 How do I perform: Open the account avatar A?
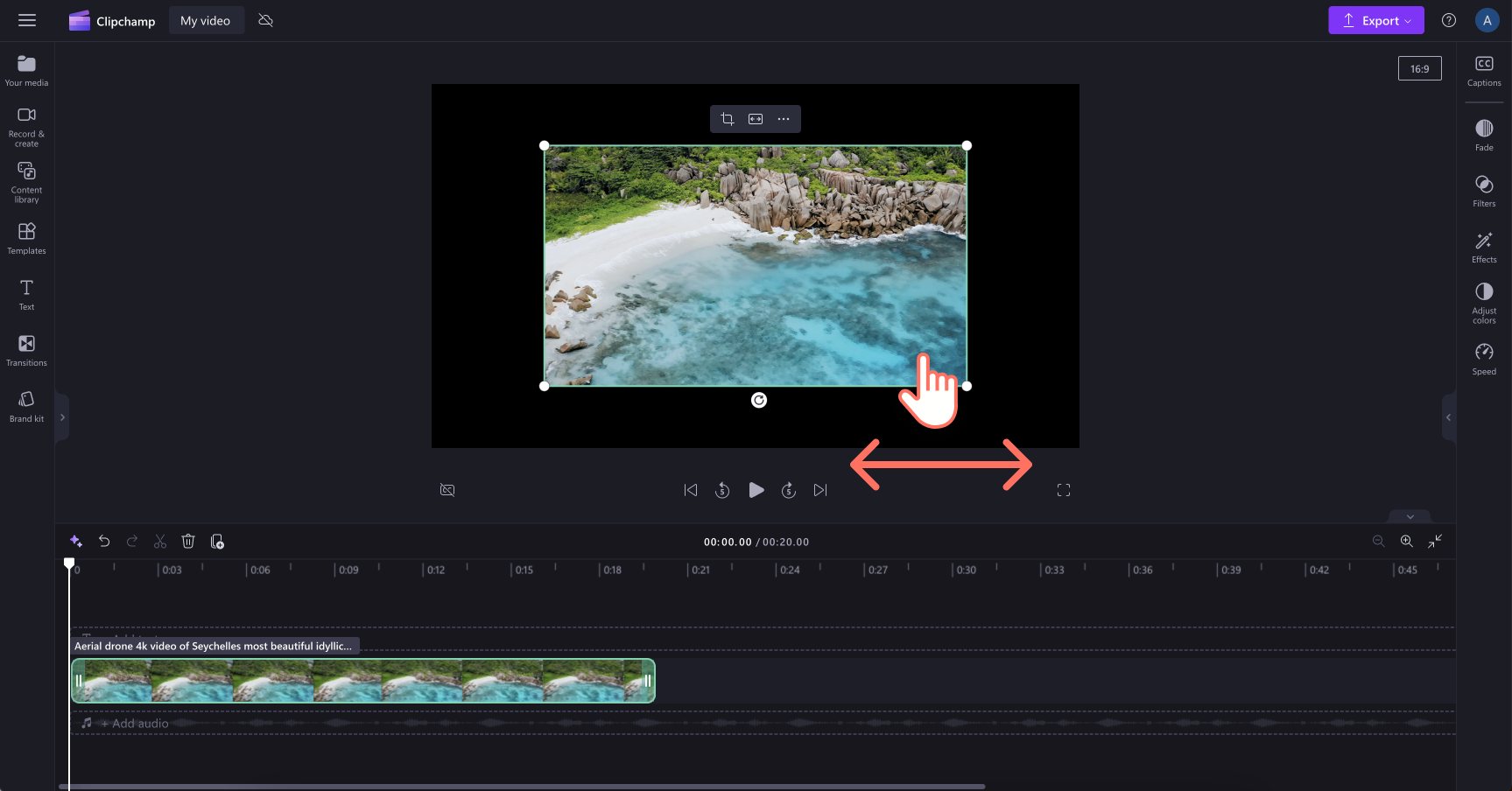click(1487, 20)
